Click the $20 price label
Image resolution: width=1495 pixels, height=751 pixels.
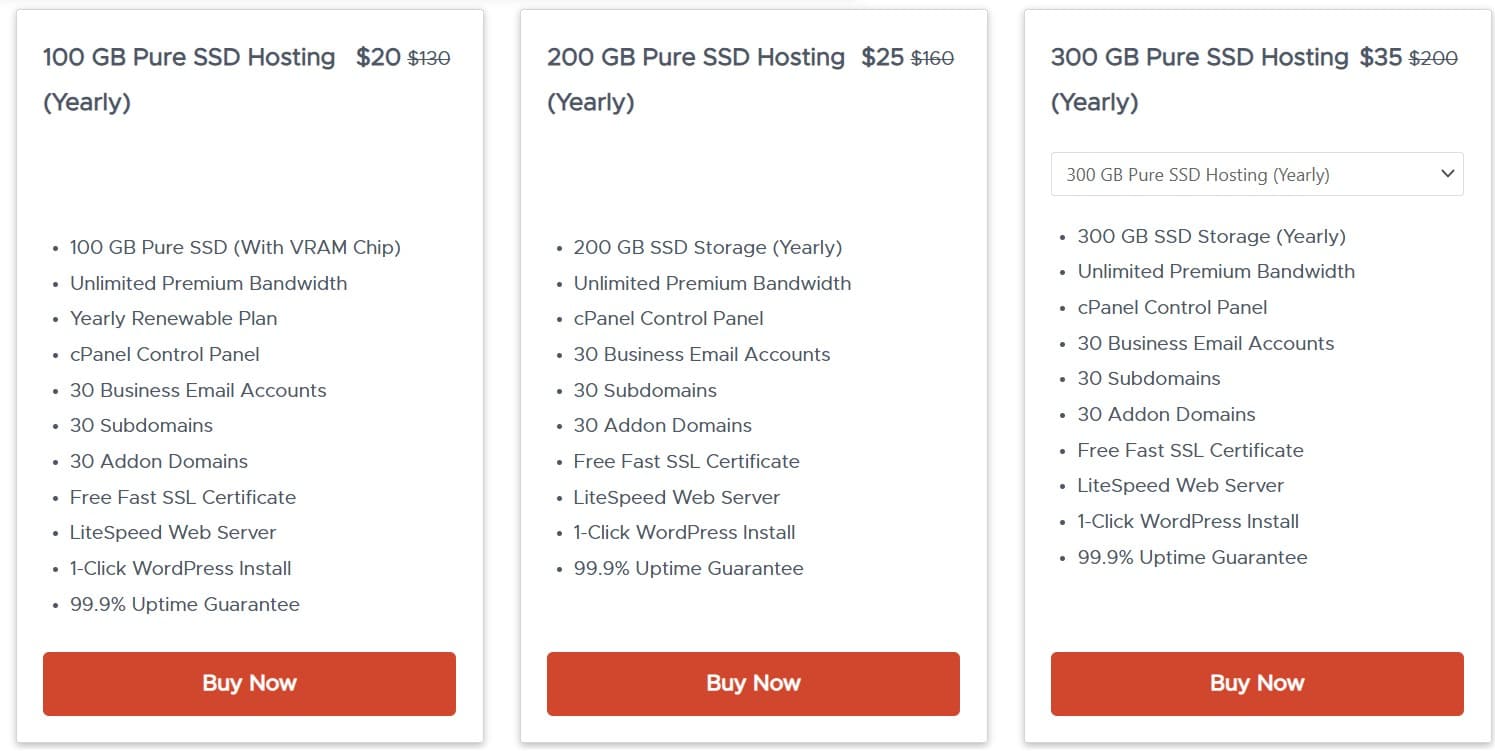click(377, 57)
